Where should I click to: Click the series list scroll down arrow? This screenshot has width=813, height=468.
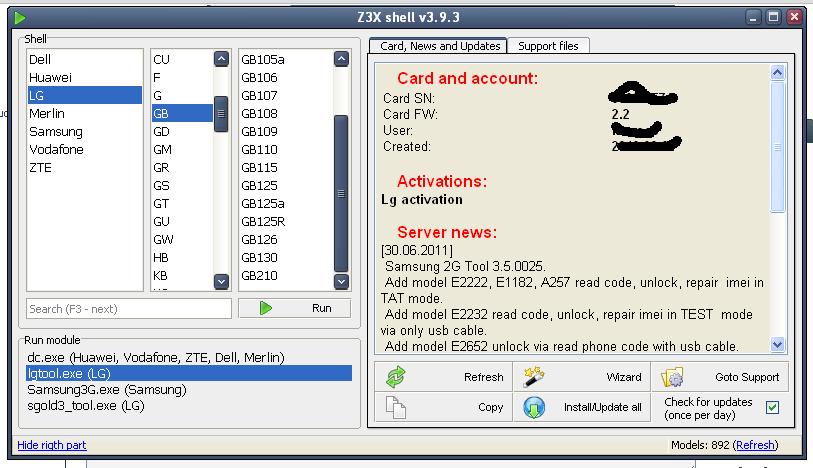point(221,281)
